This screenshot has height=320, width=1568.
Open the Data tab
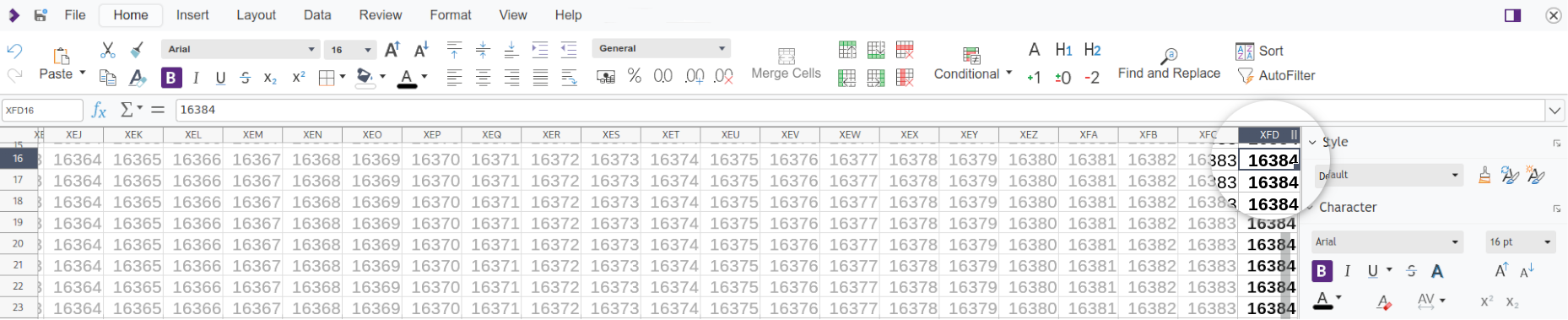(317, 15)
